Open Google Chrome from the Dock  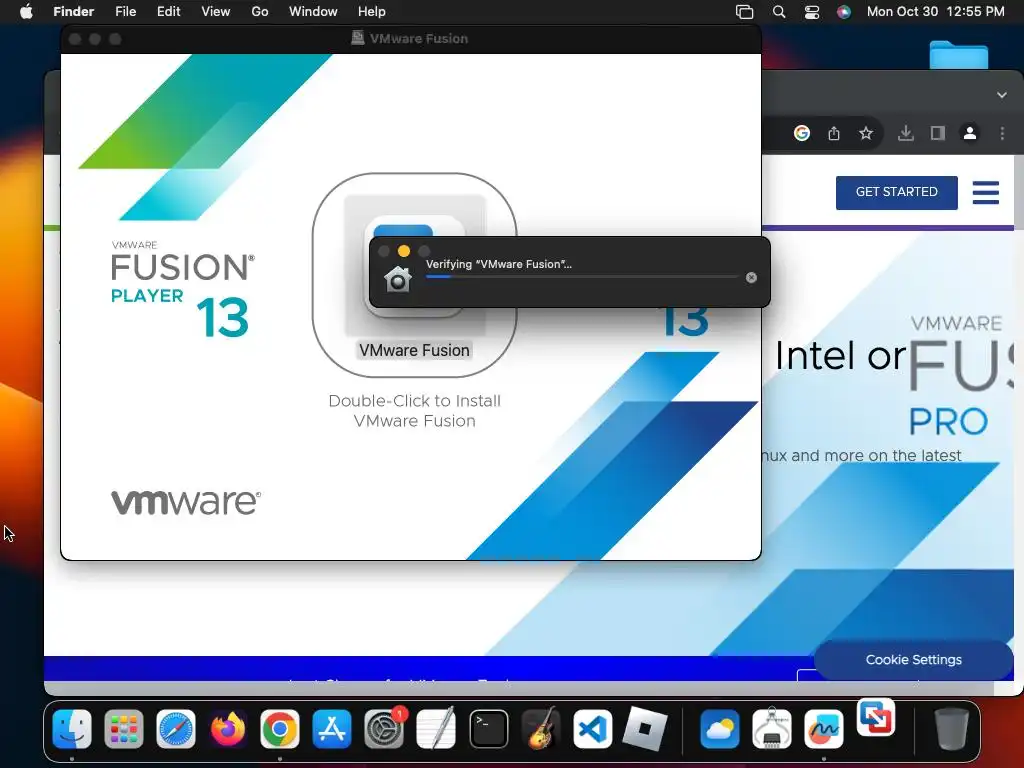[280, 728]
